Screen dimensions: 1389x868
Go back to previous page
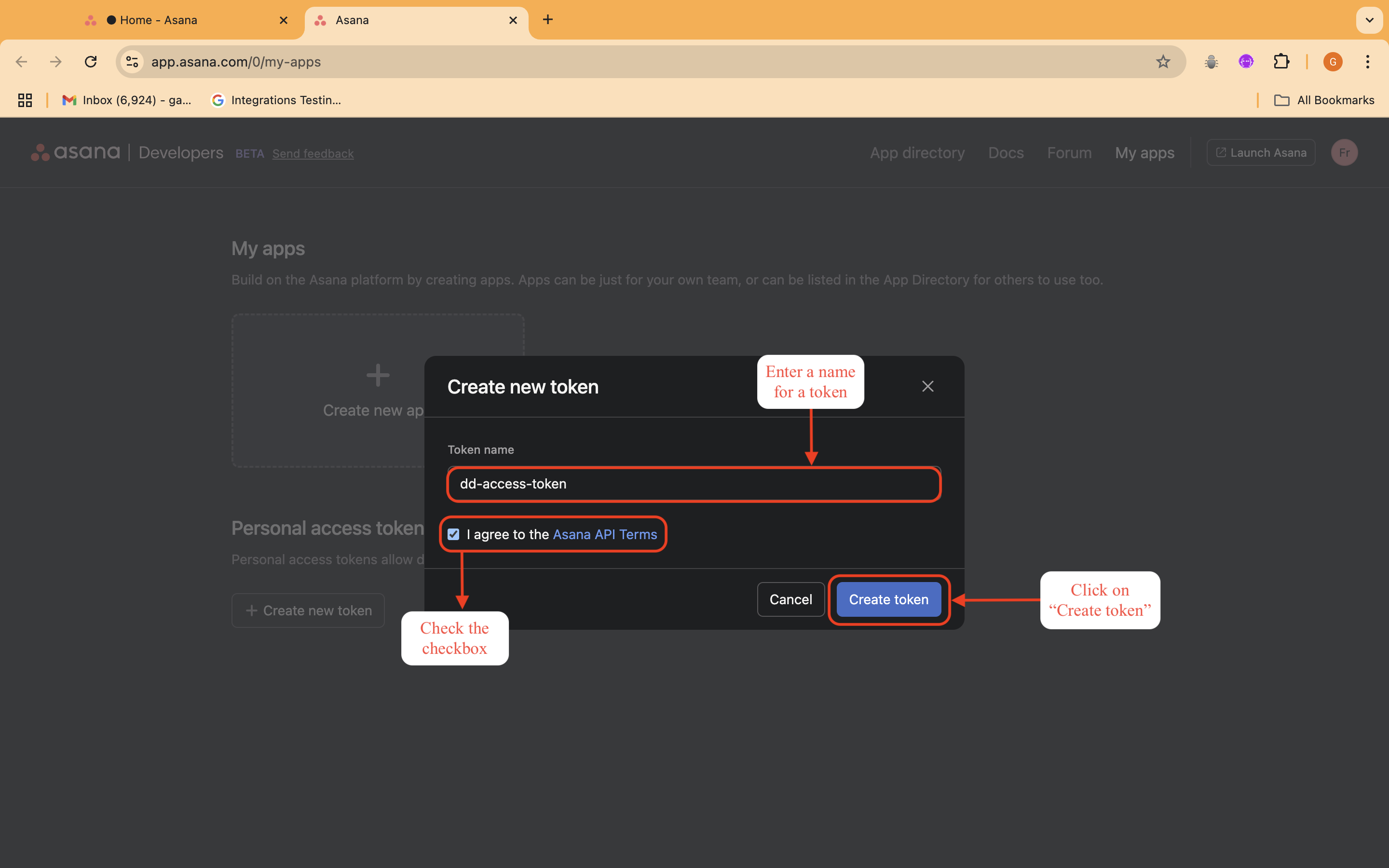click(x=21, y=61)
